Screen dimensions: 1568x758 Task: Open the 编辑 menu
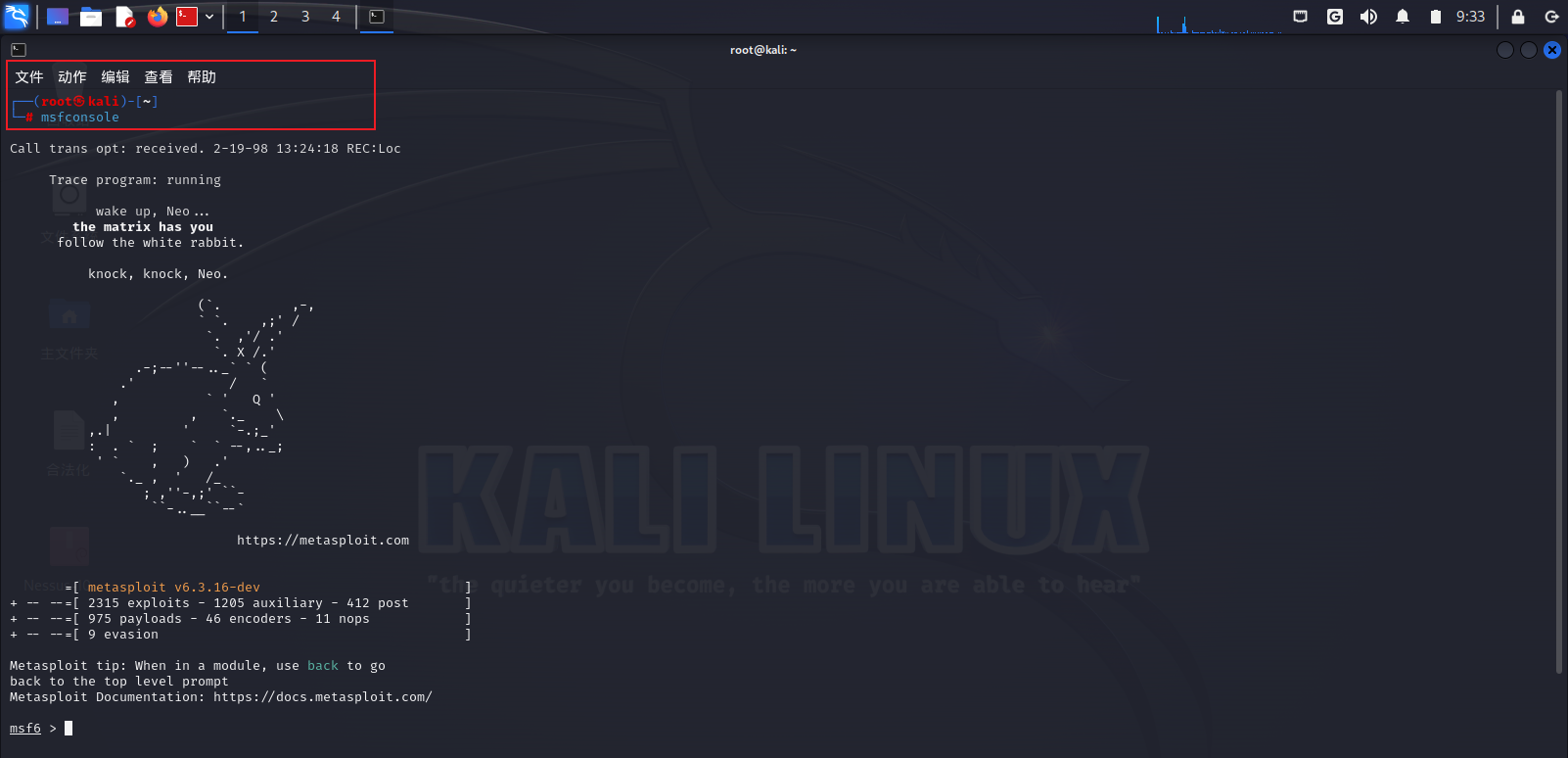[115, 77]
